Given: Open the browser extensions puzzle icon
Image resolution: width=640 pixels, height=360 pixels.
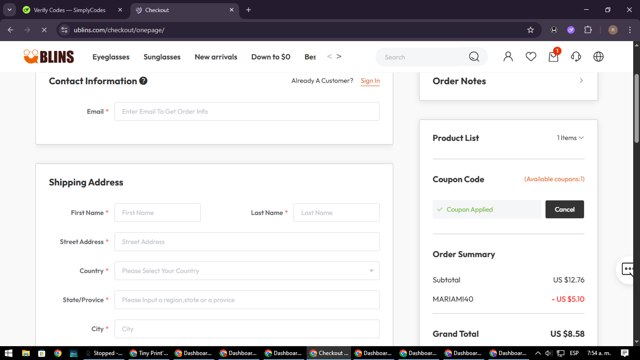Looking at the screenshot, I should pos(588,30).
